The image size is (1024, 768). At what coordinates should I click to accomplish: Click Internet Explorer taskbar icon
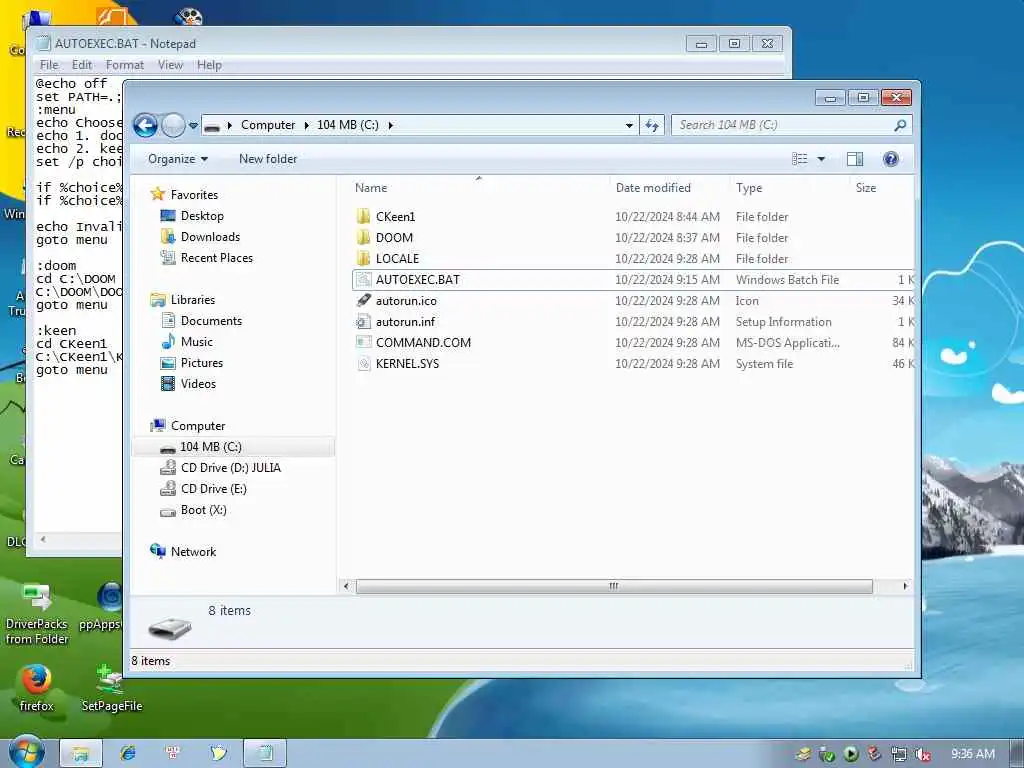coord(127,753)
